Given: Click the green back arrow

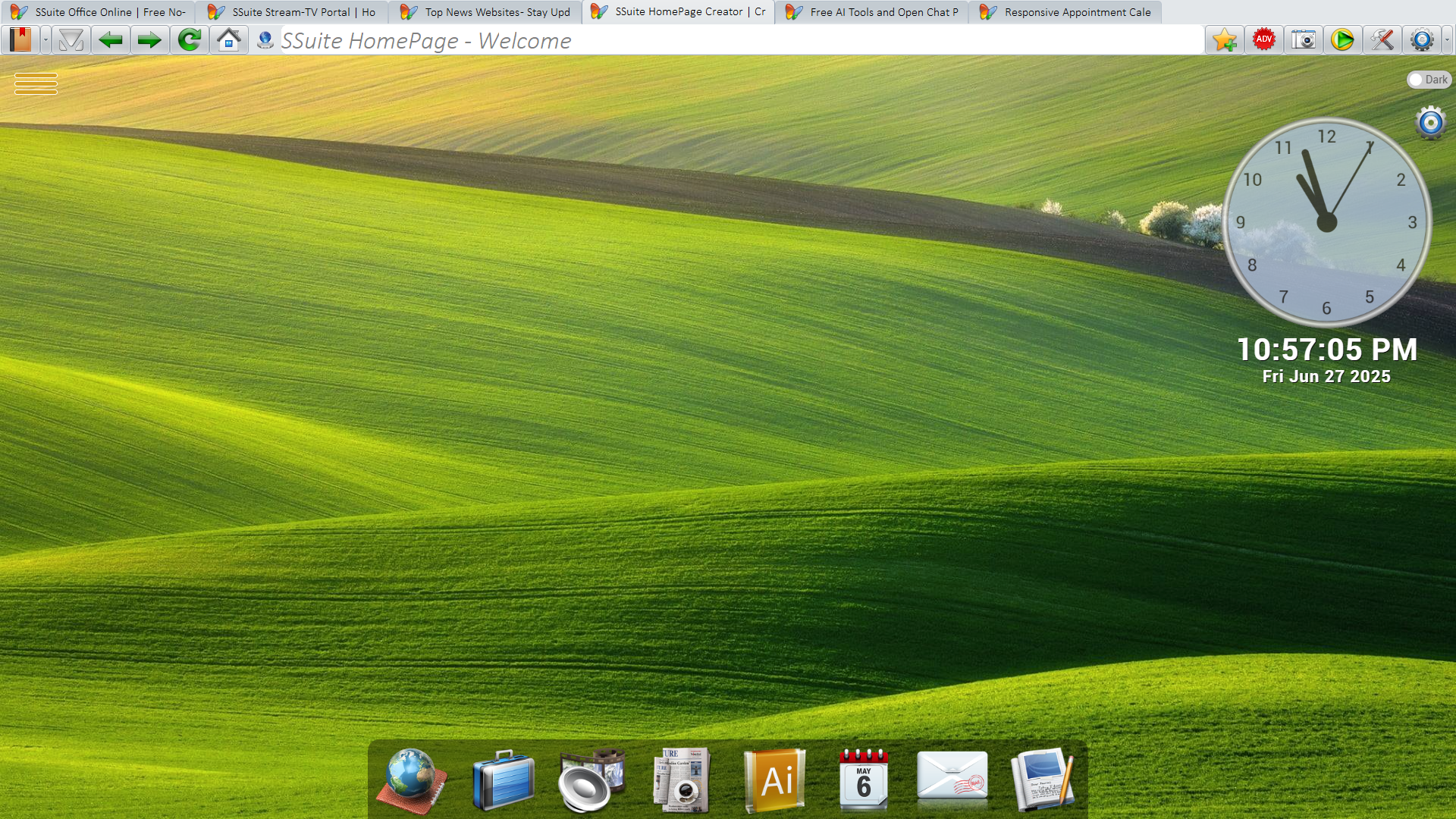Looking at the screenshot, I should (x=111, y=39).
